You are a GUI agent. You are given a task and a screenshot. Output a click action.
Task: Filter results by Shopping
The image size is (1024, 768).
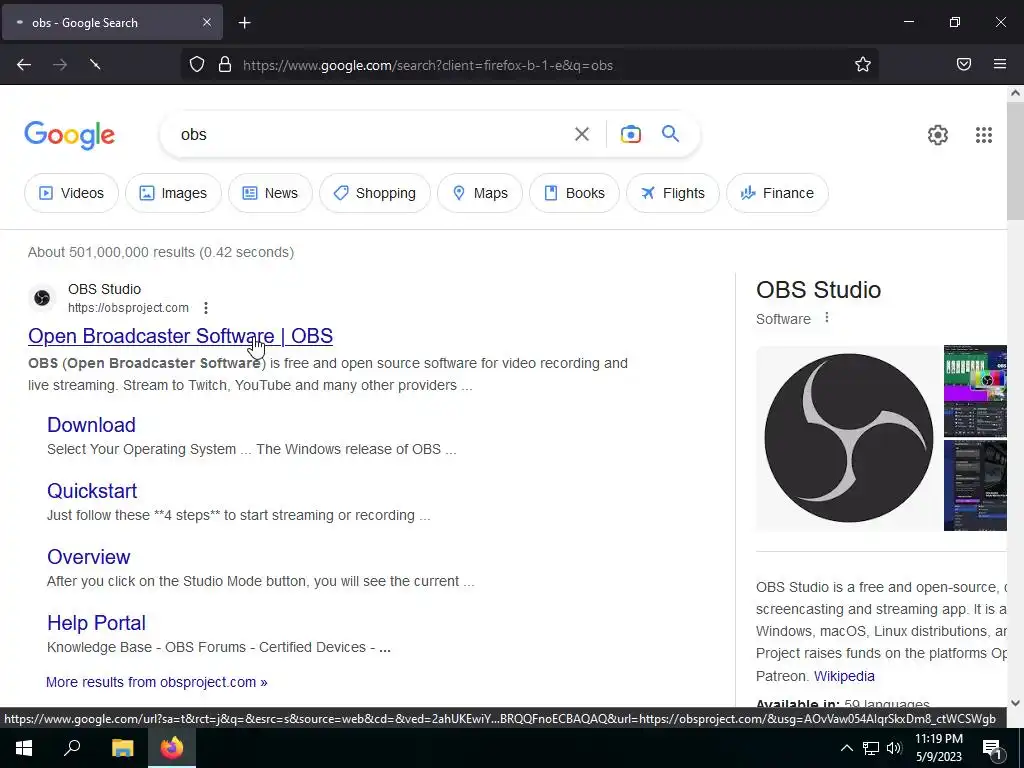click(375, 193)
